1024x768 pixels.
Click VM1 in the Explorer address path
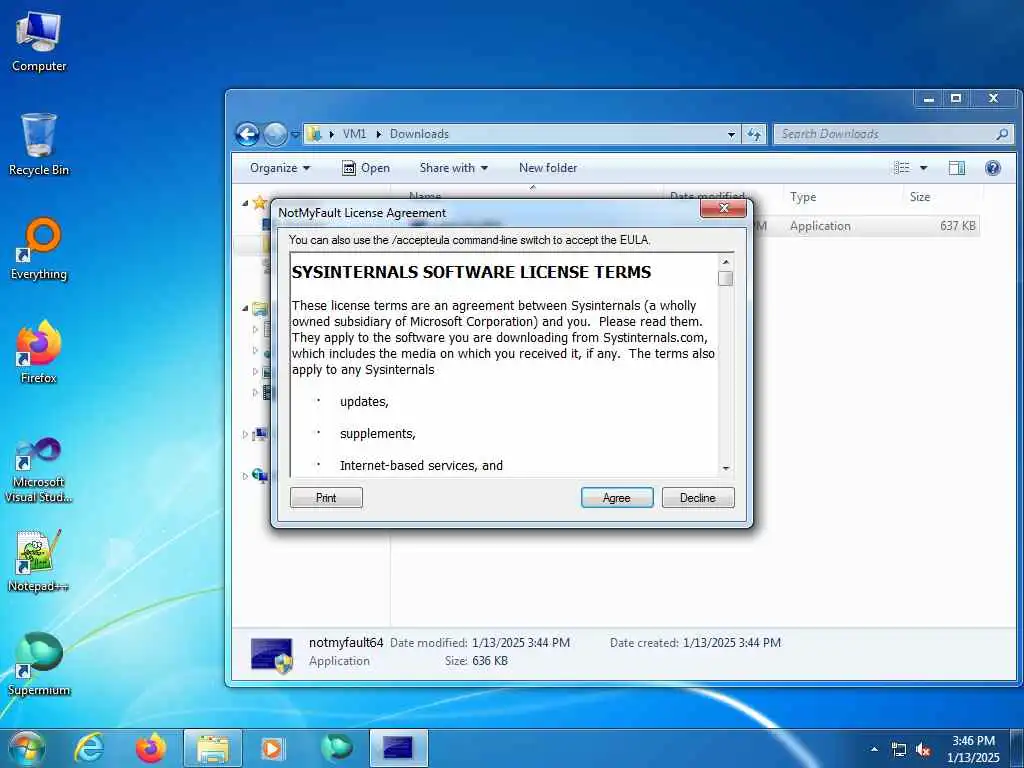click(x=354, y=134)
